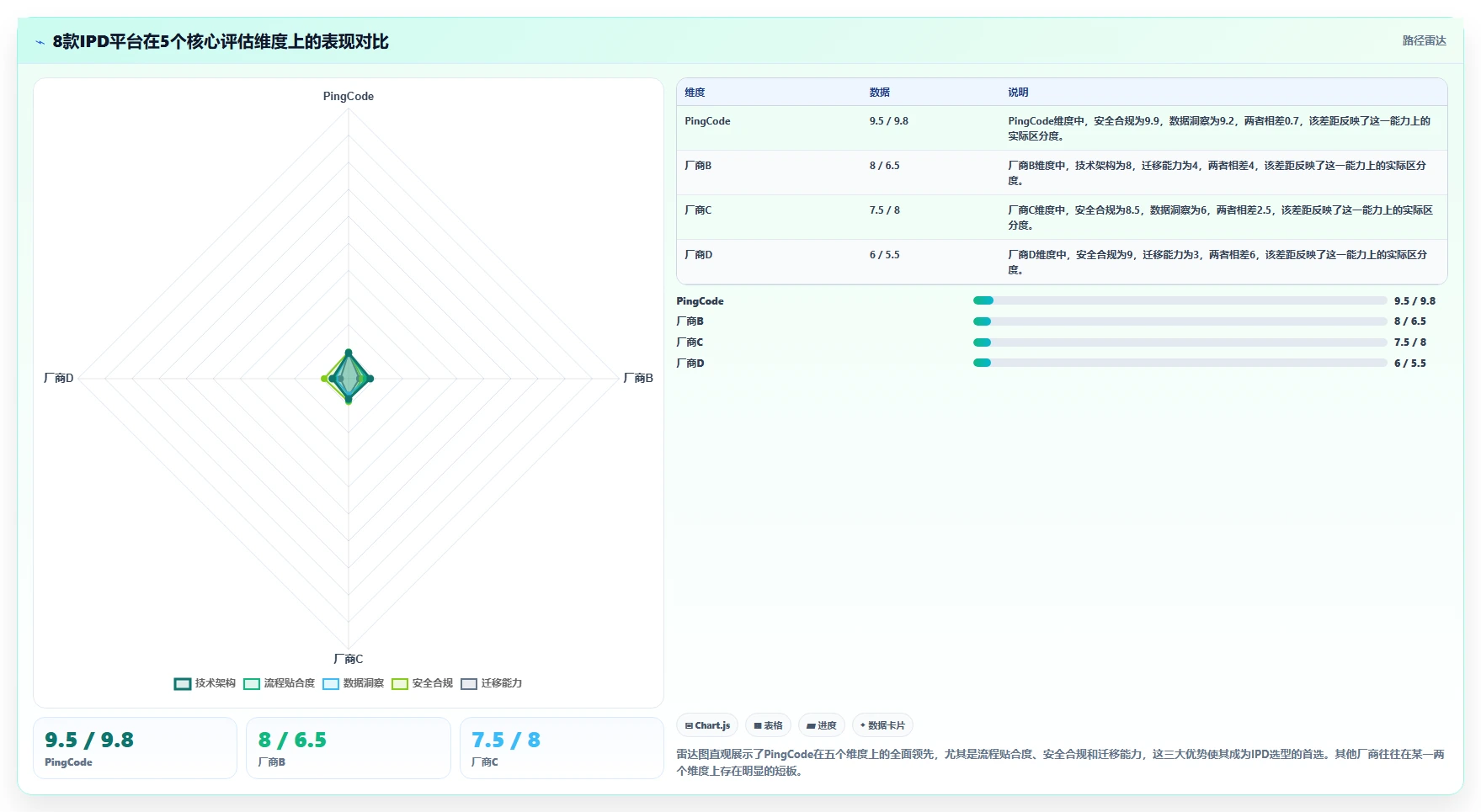Click the PingCode label beside progress bars

pyautogui.click(x=700, y=301)
